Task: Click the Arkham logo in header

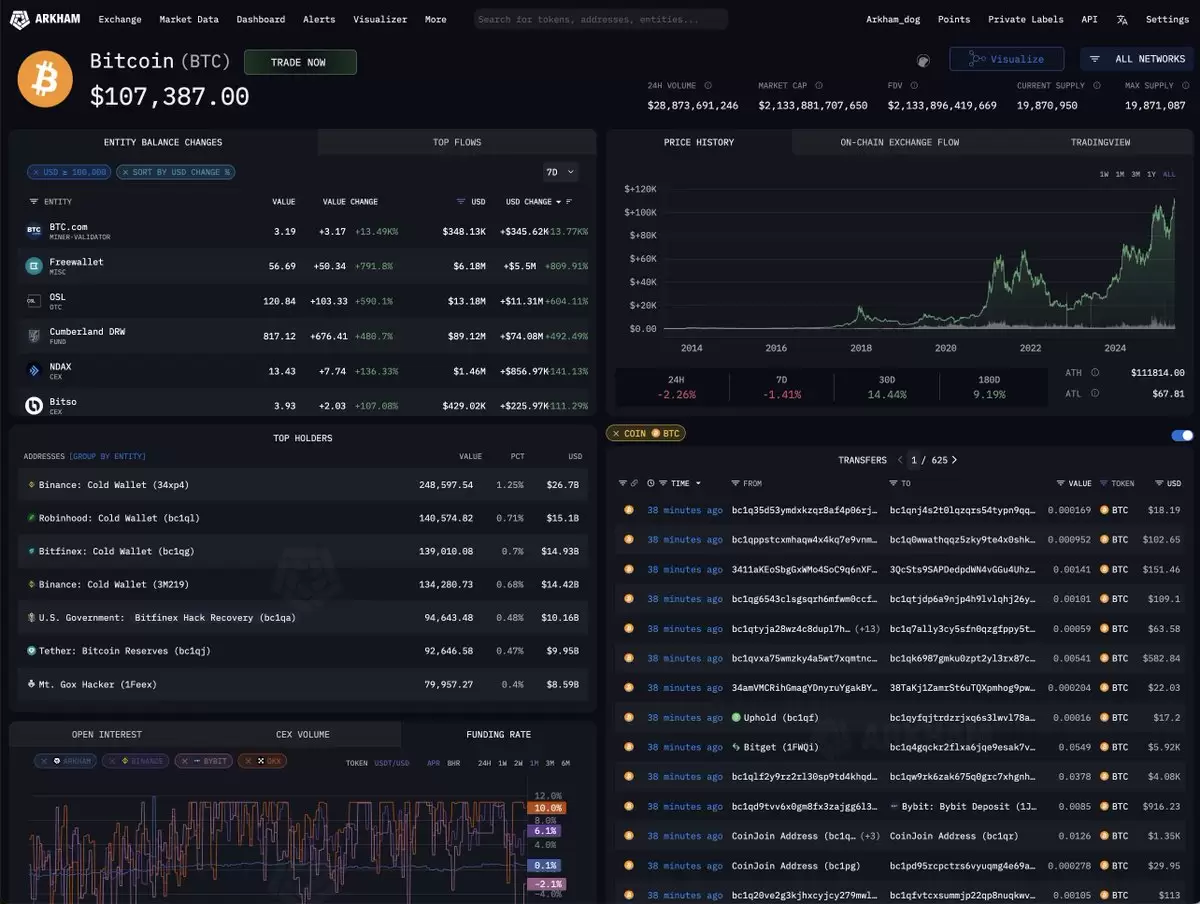Action: click(x=46, y=19)
